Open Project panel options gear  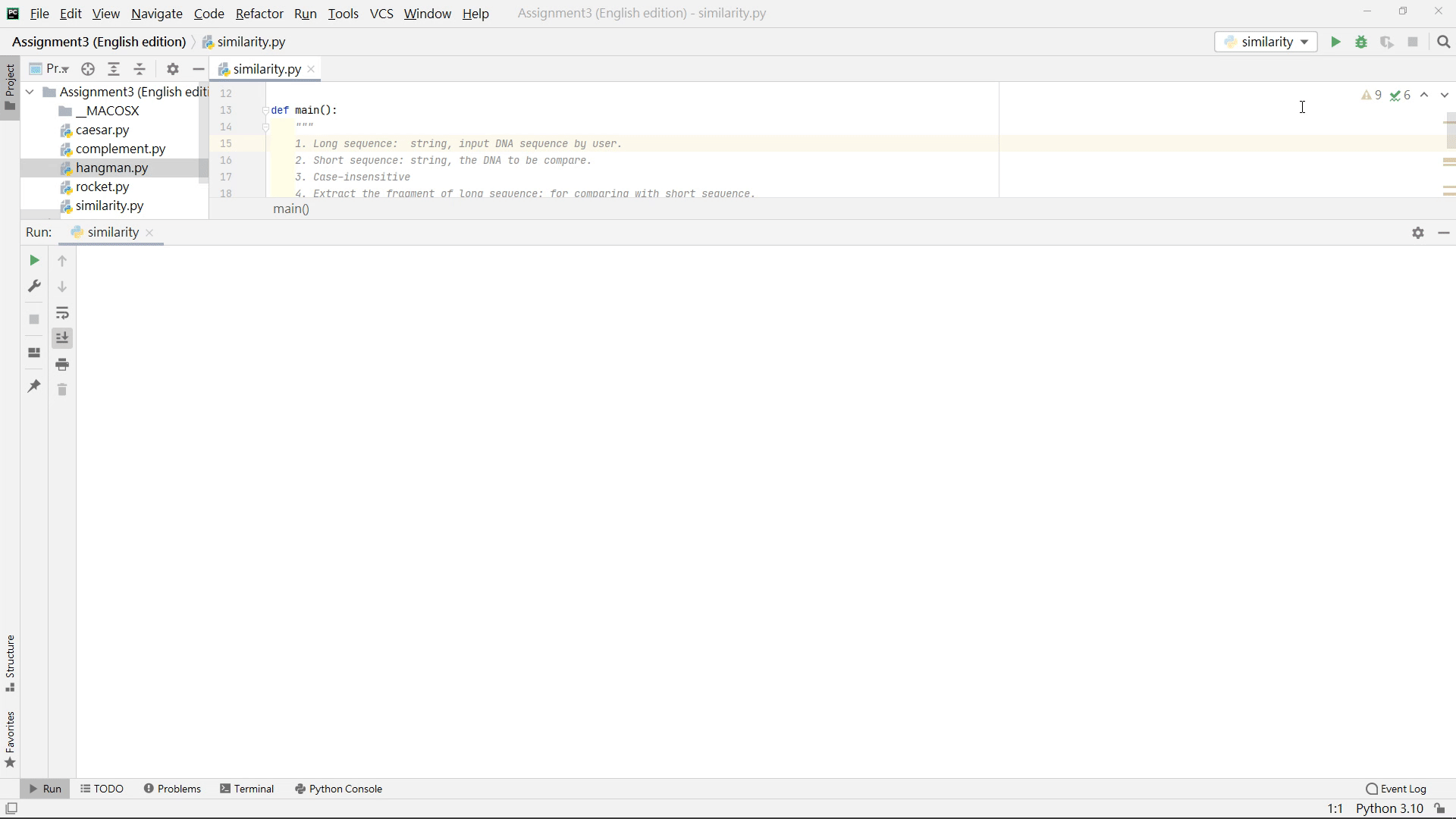coord(173,69)
